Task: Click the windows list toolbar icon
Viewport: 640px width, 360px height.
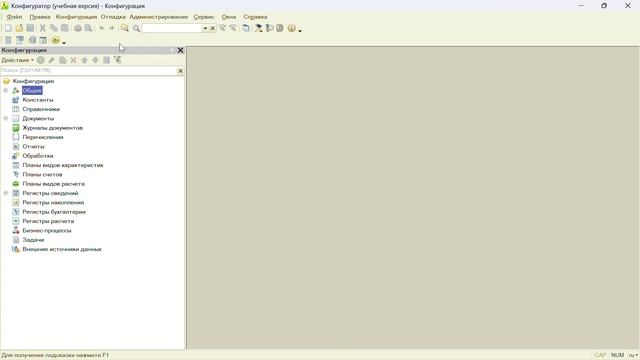Action: tap(246, 28)
